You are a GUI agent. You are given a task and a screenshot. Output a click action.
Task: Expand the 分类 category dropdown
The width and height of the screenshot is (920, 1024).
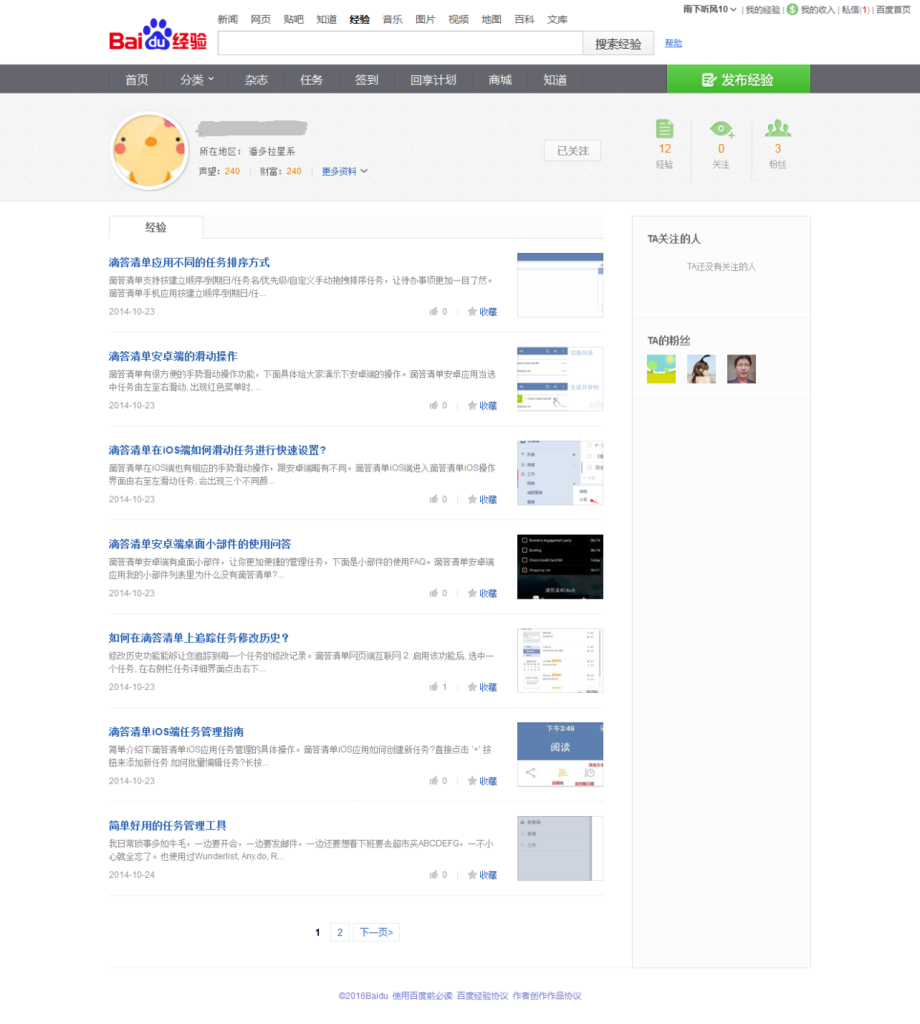click(x=197, y=80)
